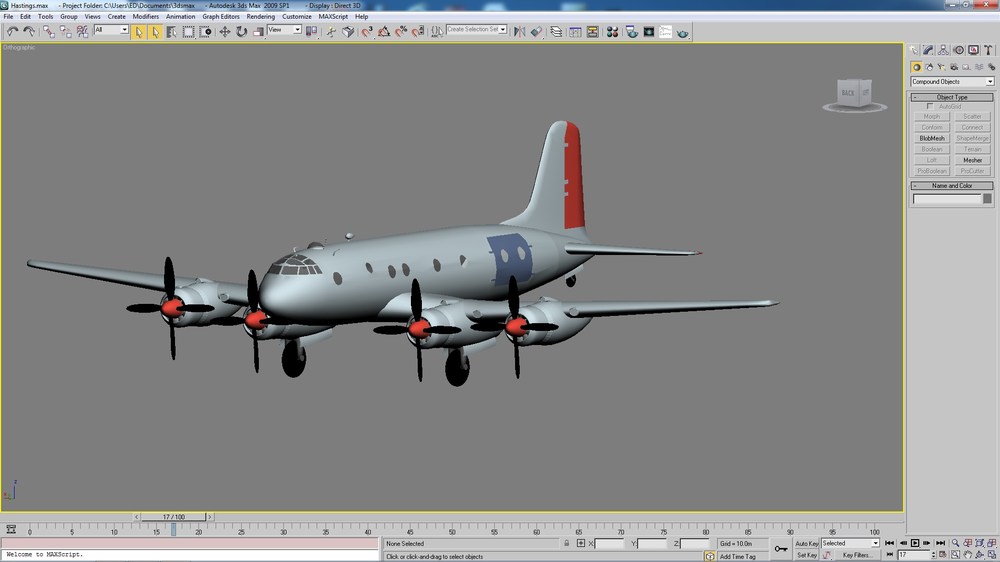
Task: Toggle the selection lock icon
Action: click(566, 544)
